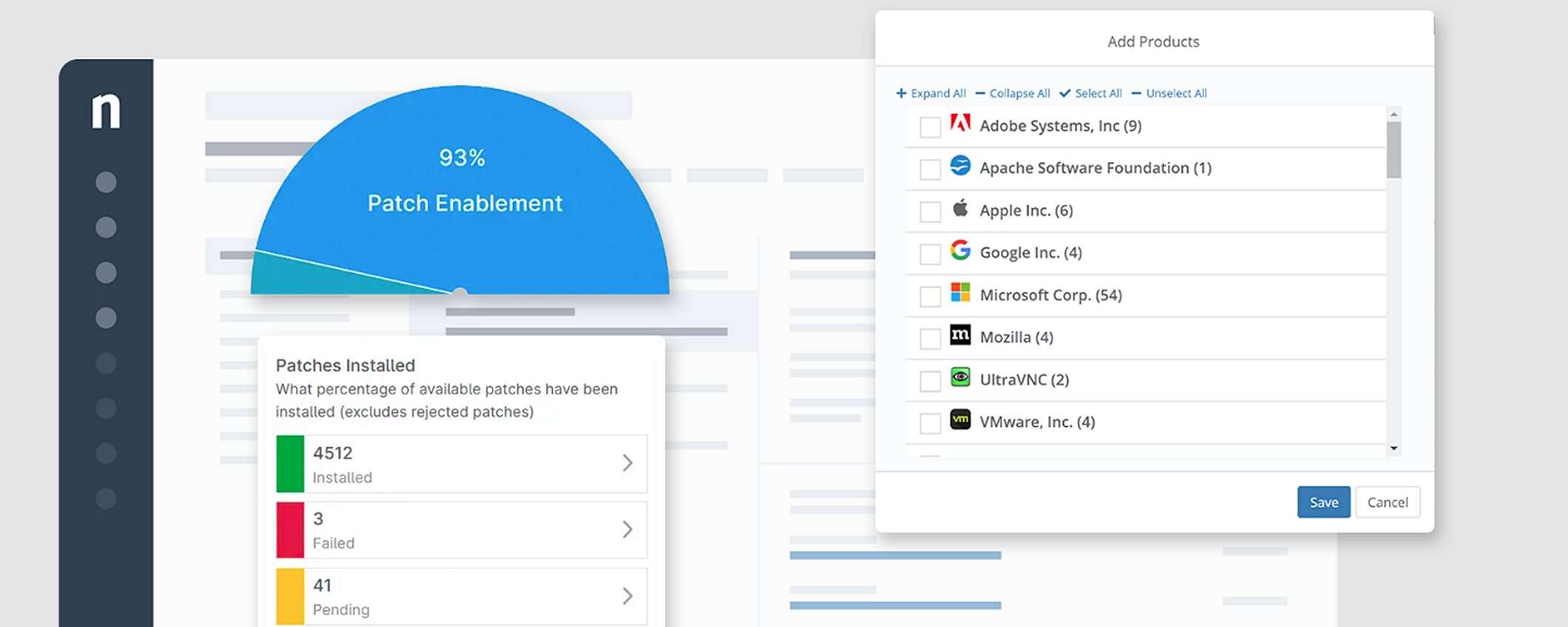Click the Google Inc. logo icon
Screen dimensions: 1568x627
pyautogui.click(x=960, y=250)
